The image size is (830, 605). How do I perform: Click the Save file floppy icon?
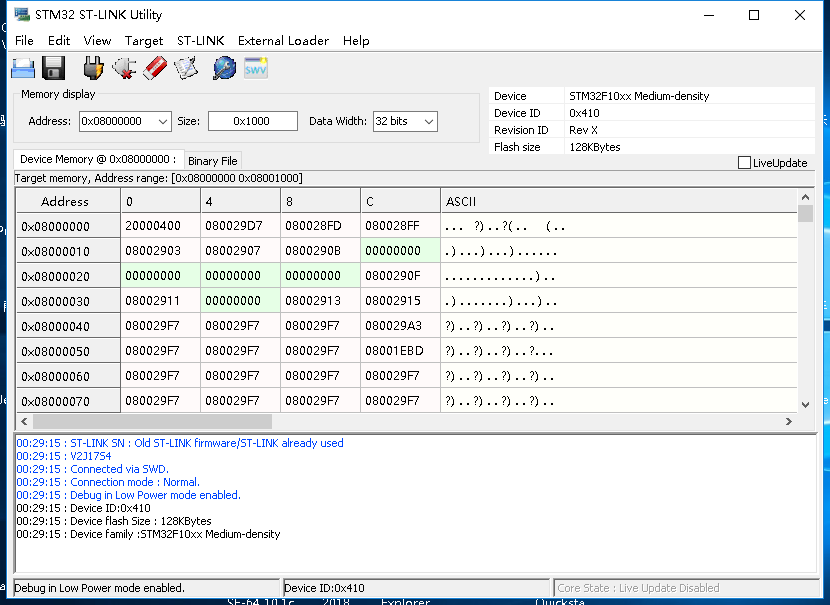pos(53,68)
